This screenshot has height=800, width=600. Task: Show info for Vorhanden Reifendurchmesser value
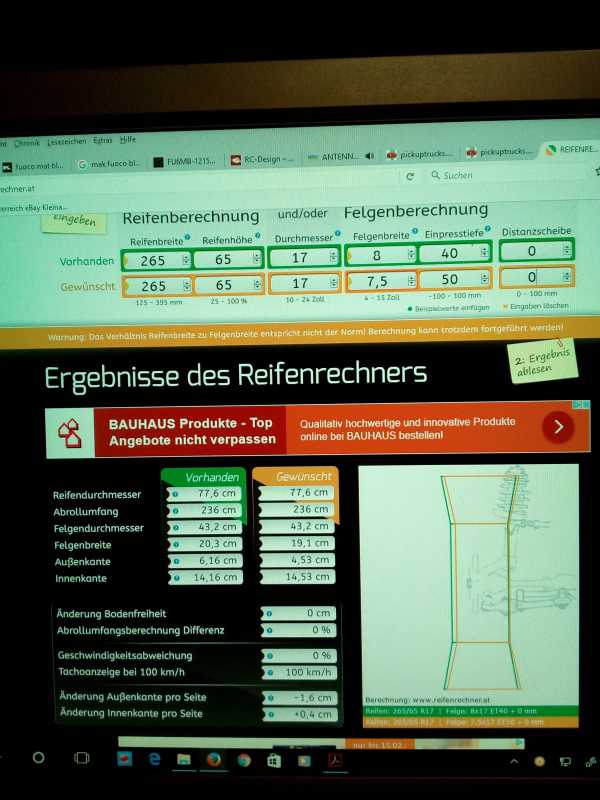click(175, 494)
